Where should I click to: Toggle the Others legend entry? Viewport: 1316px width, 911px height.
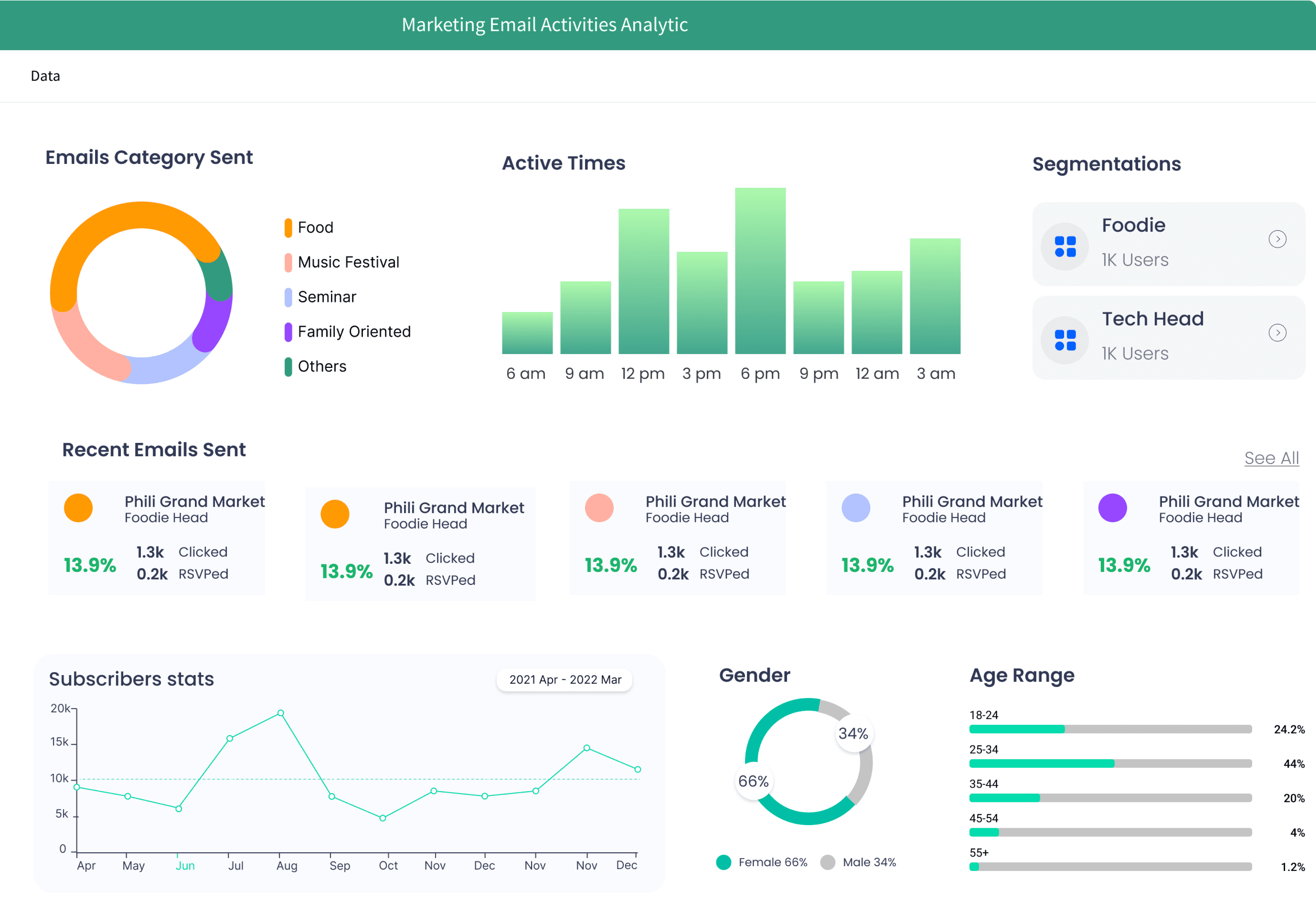pos(322,367)
